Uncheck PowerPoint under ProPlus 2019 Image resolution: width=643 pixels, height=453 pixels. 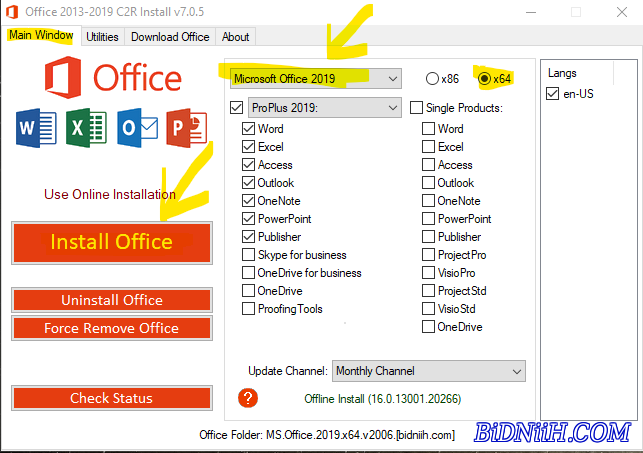pyautogui.click(x=249, y=219)
